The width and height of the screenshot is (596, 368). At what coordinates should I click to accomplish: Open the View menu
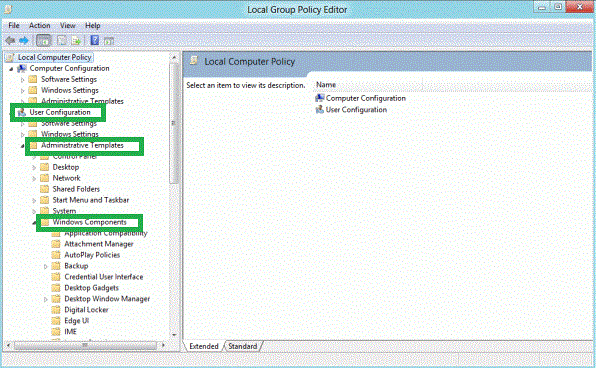(x=68, y=25)
